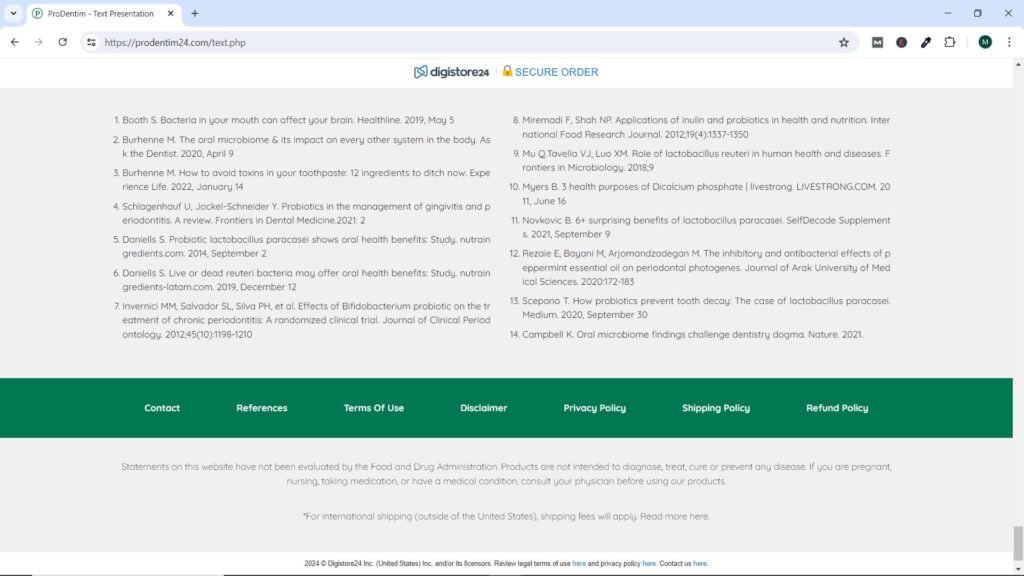1024x576 pixels.
Task: Click the Digistore24 logo
Action: tap(450, 72)
